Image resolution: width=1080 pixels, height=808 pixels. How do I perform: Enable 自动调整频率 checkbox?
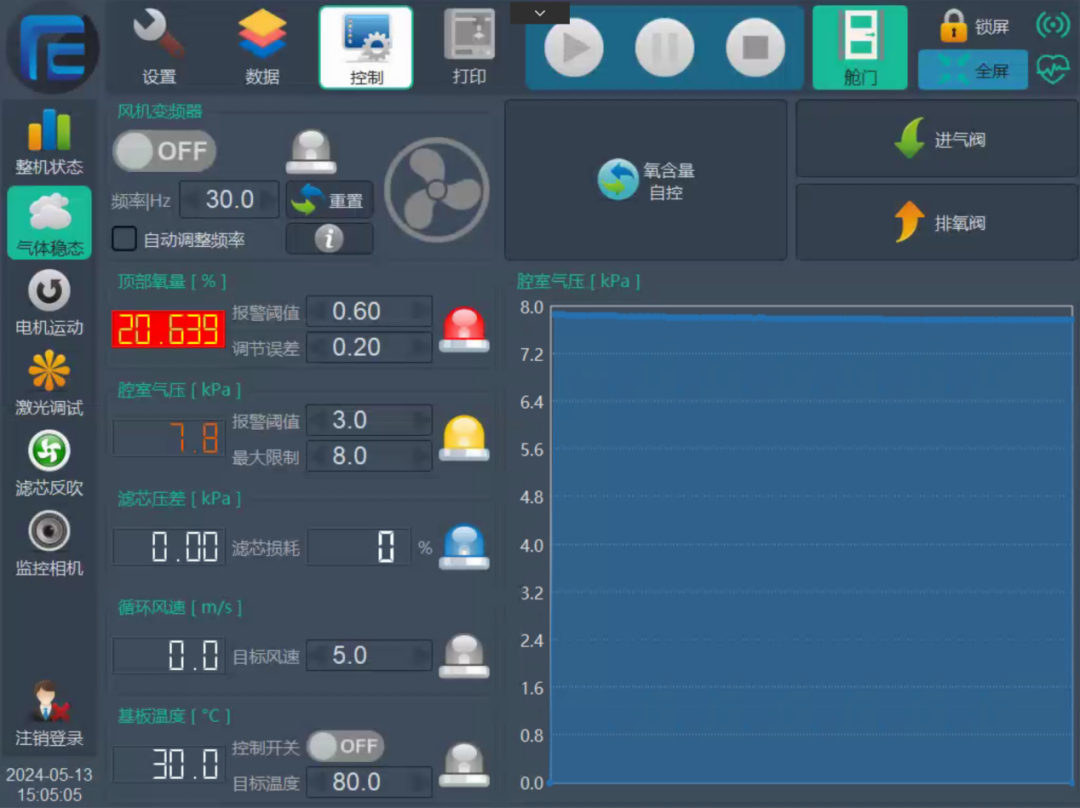tap(125, 239)
